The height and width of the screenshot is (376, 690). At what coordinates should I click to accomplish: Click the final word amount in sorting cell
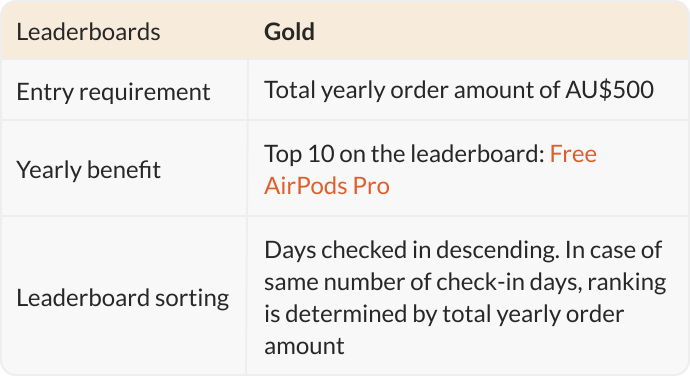tap(304, 346)
